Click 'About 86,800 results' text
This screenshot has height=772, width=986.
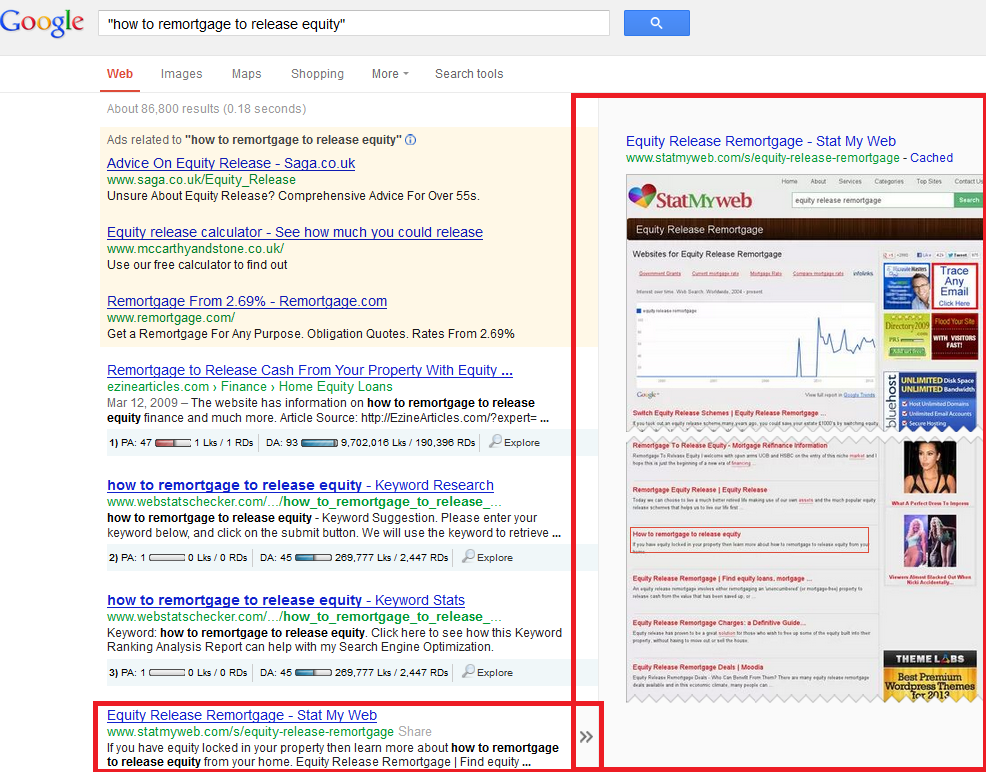point(206,109)
